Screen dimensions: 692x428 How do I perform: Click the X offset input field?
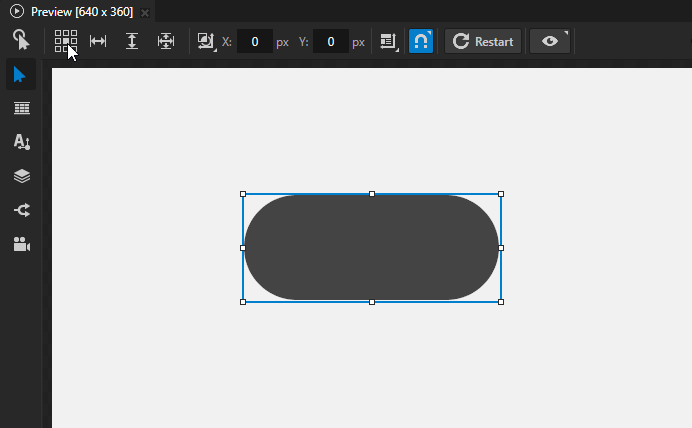[255, 42]
